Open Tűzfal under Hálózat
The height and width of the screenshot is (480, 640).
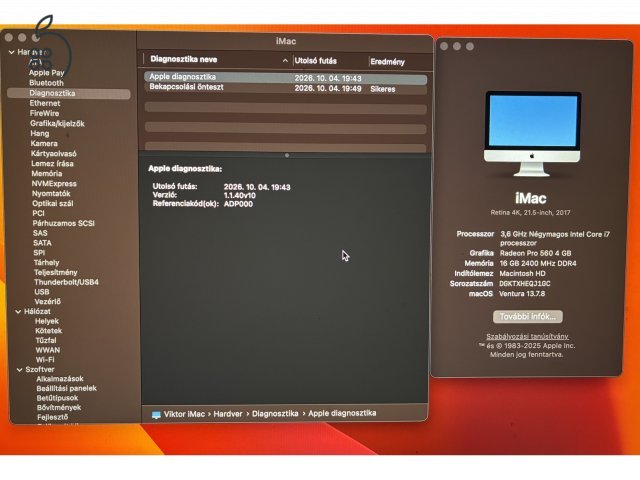point(46,340)
